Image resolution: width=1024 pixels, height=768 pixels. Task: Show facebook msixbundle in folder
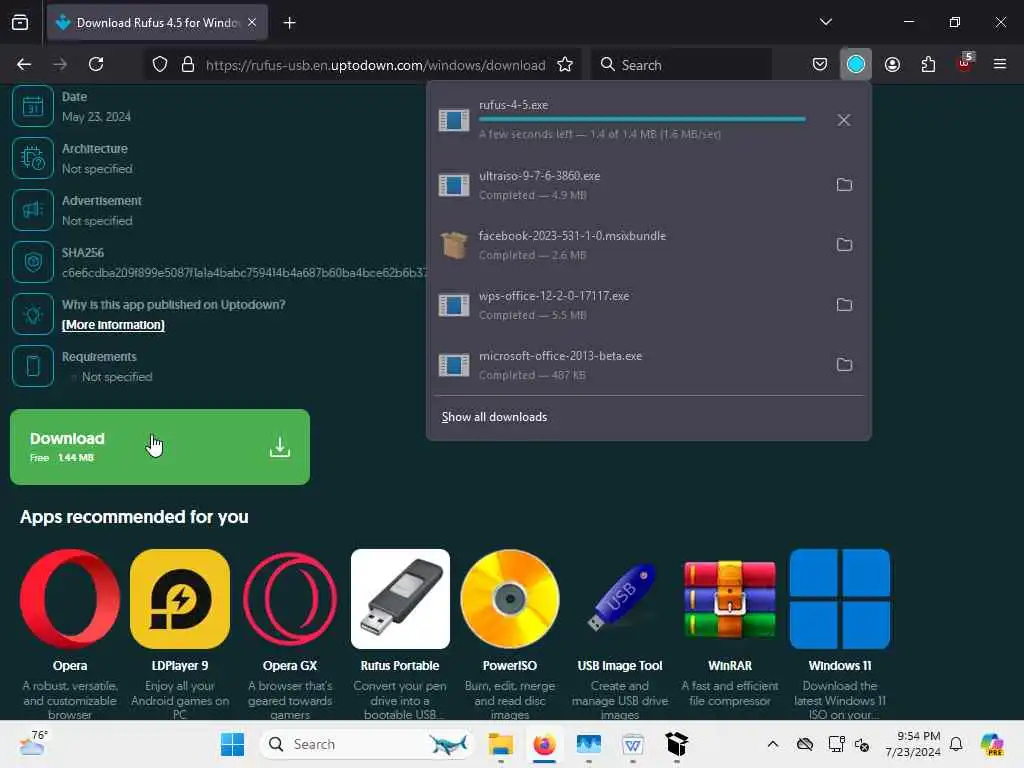[844, 244]
